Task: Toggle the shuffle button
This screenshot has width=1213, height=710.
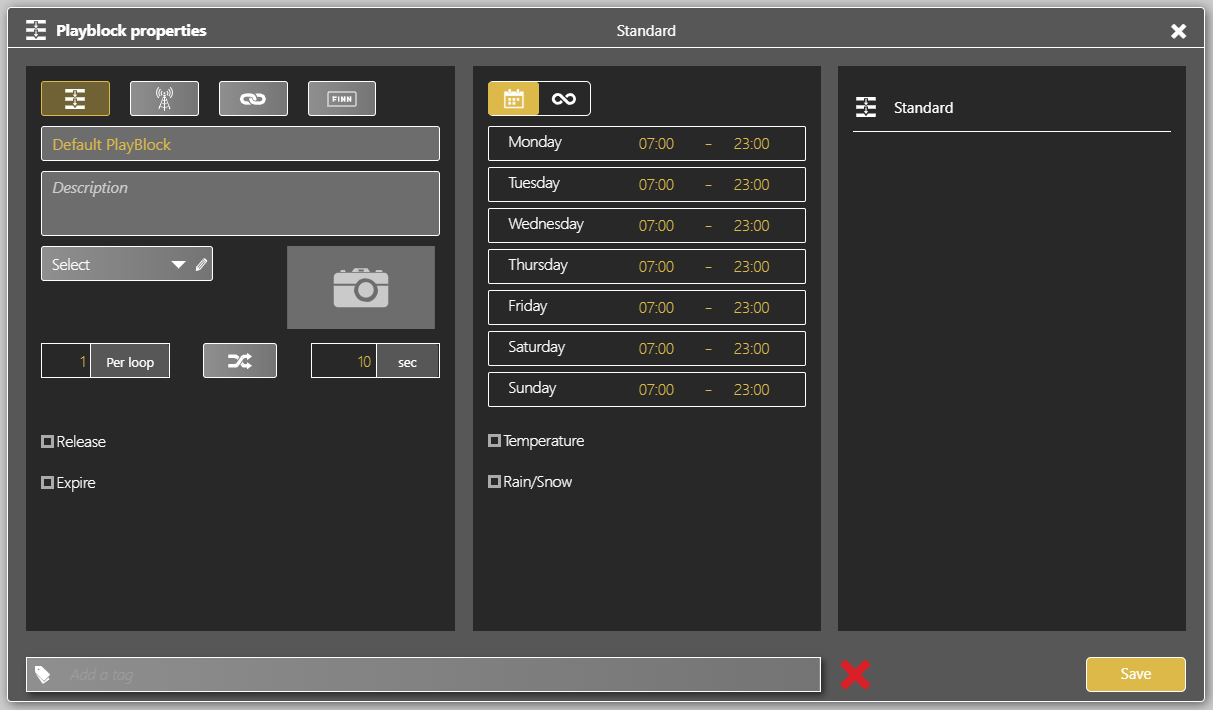Action: click(x=240, y=361)
